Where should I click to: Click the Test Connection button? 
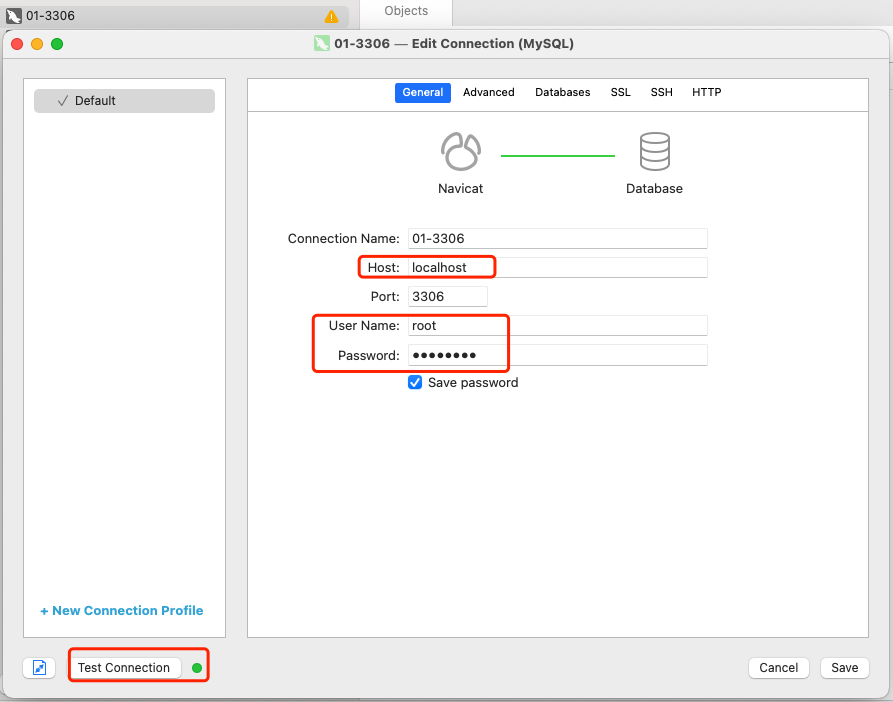(x=124, y=667)
